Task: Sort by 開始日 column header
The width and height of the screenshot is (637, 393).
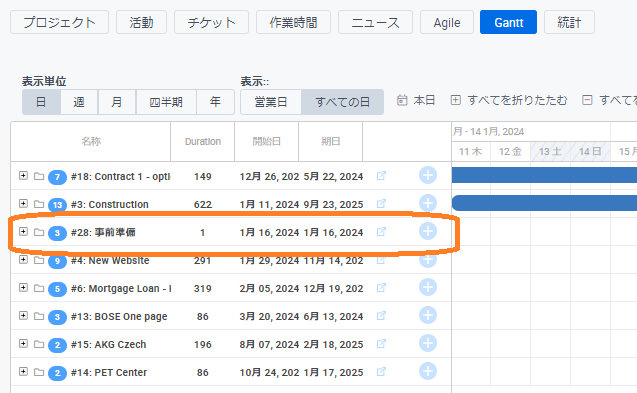Action: (266, 141)
